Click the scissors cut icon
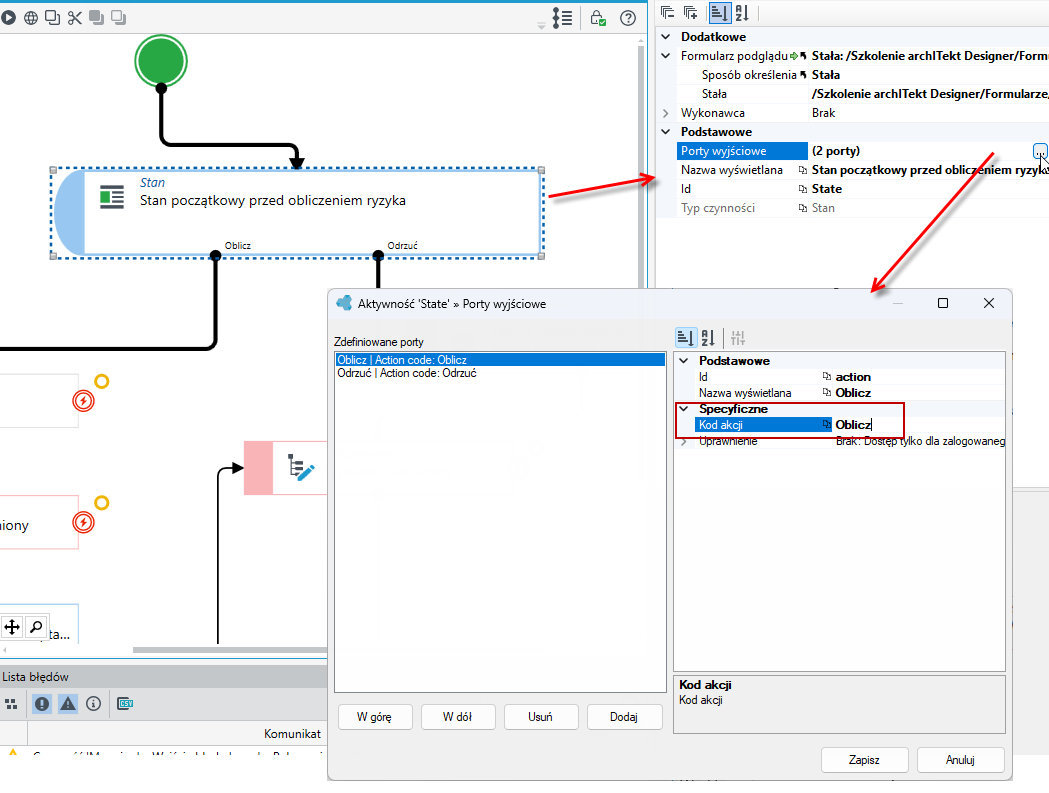The image size is (1049, 793). [74, 18]
